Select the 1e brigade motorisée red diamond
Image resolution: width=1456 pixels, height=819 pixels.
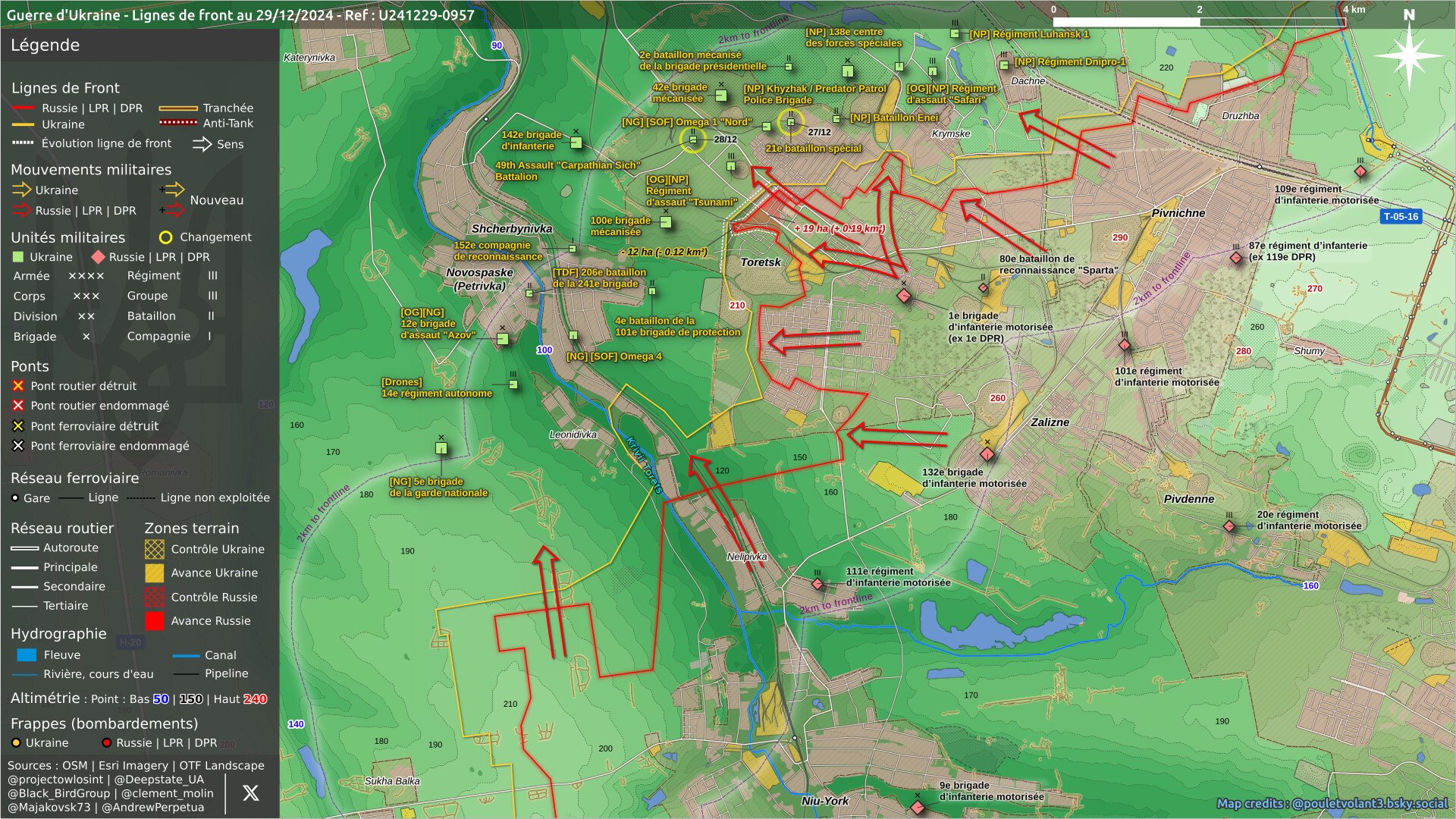tap(903, 296)
